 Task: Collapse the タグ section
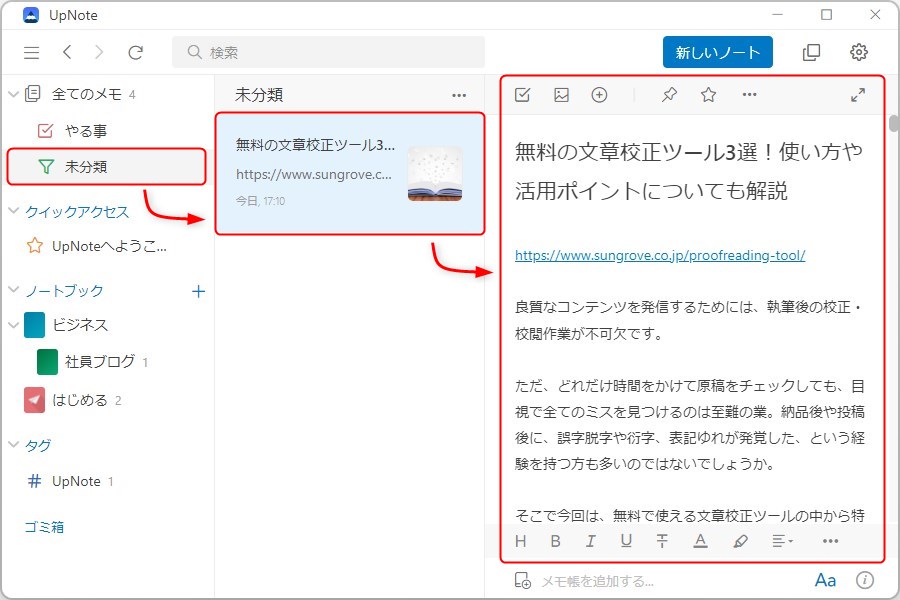tap(13, 444)
